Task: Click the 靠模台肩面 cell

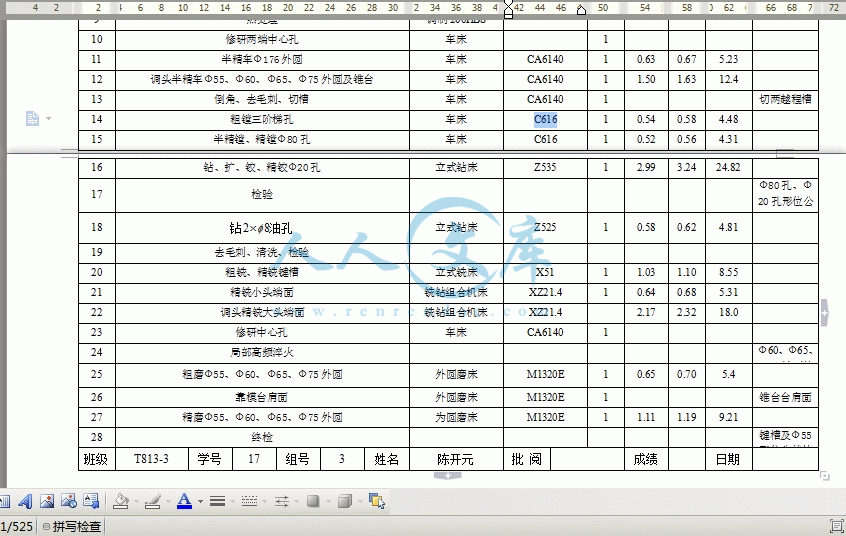Action: coord(262,397)
